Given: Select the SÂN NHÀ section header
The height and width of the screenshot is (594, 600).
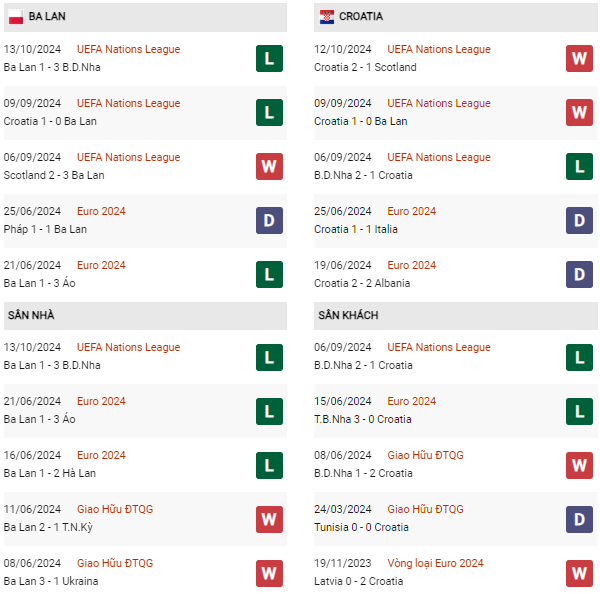Looking at the screenshot, I should (x=145, y=315).
